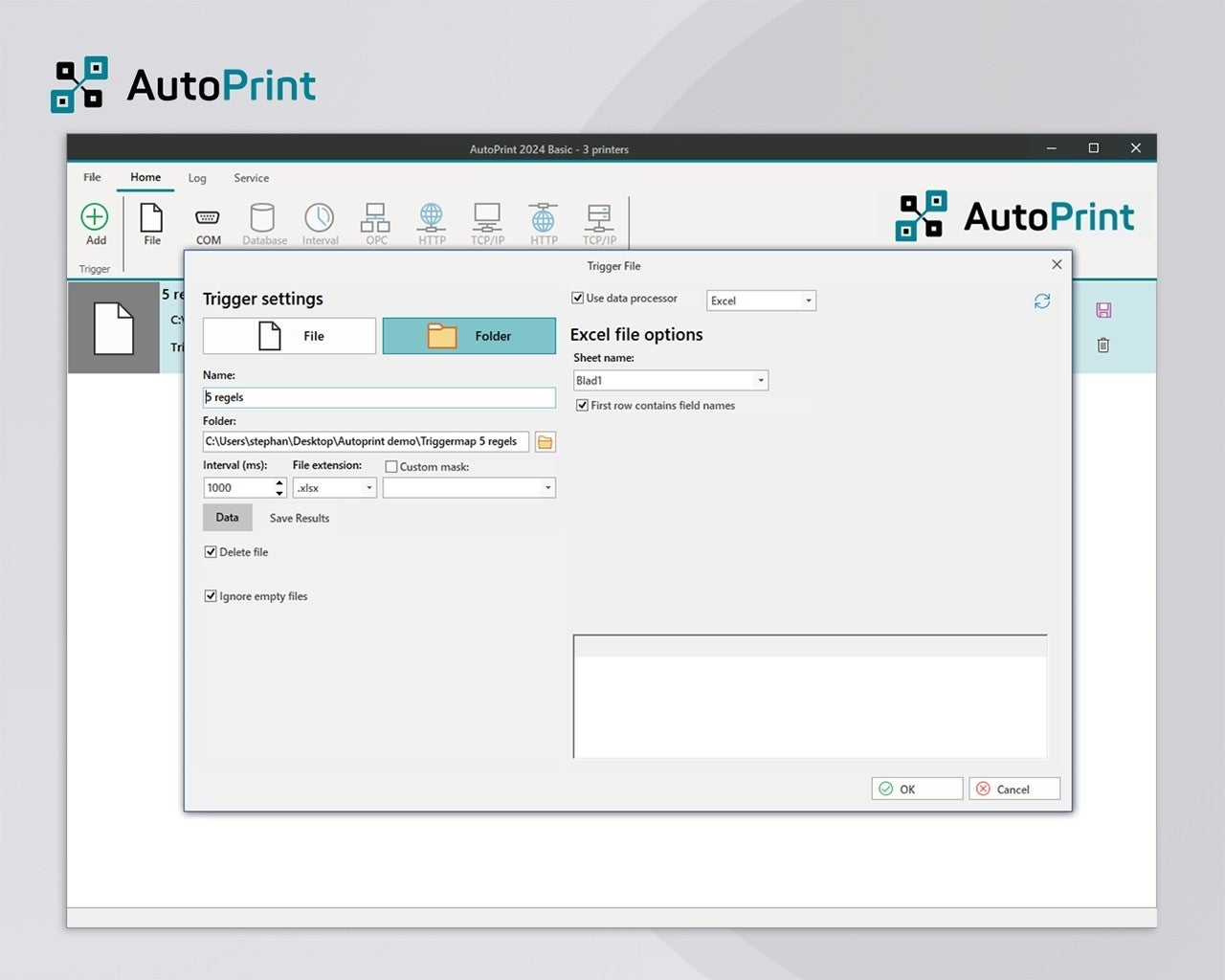Confirm the dialog with OK
Image resolution: width=1225 pixels, height=980 pixels.
(916, 789)
